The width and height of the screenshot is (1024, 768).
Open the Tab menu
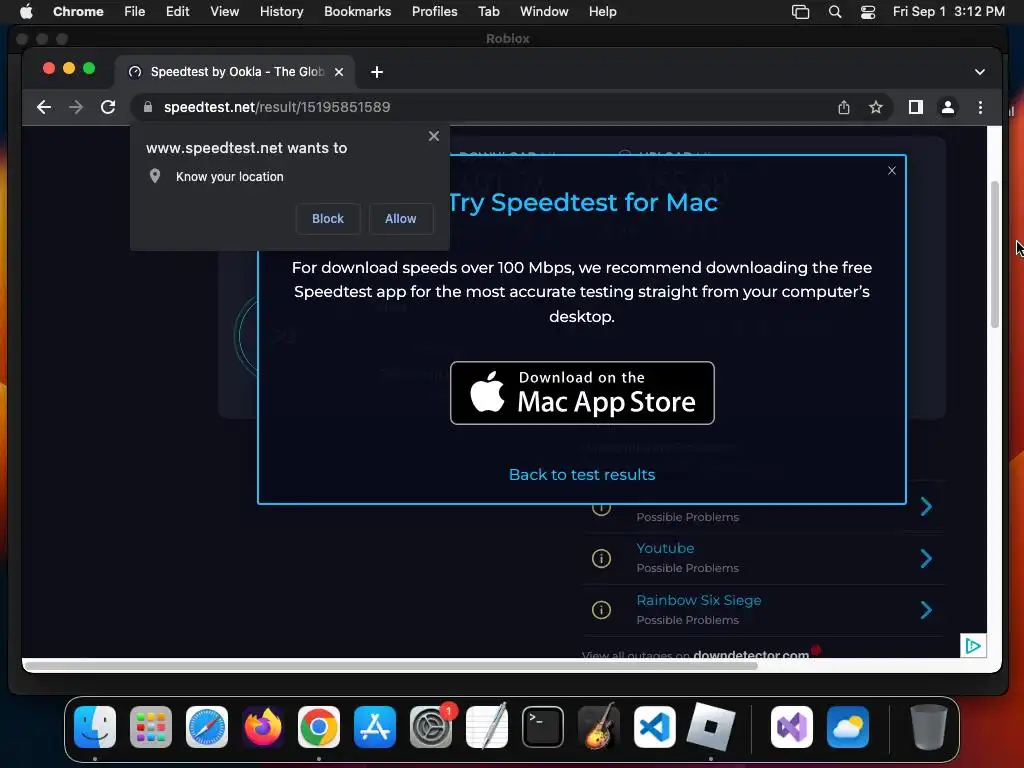click(x=488, y=12)
